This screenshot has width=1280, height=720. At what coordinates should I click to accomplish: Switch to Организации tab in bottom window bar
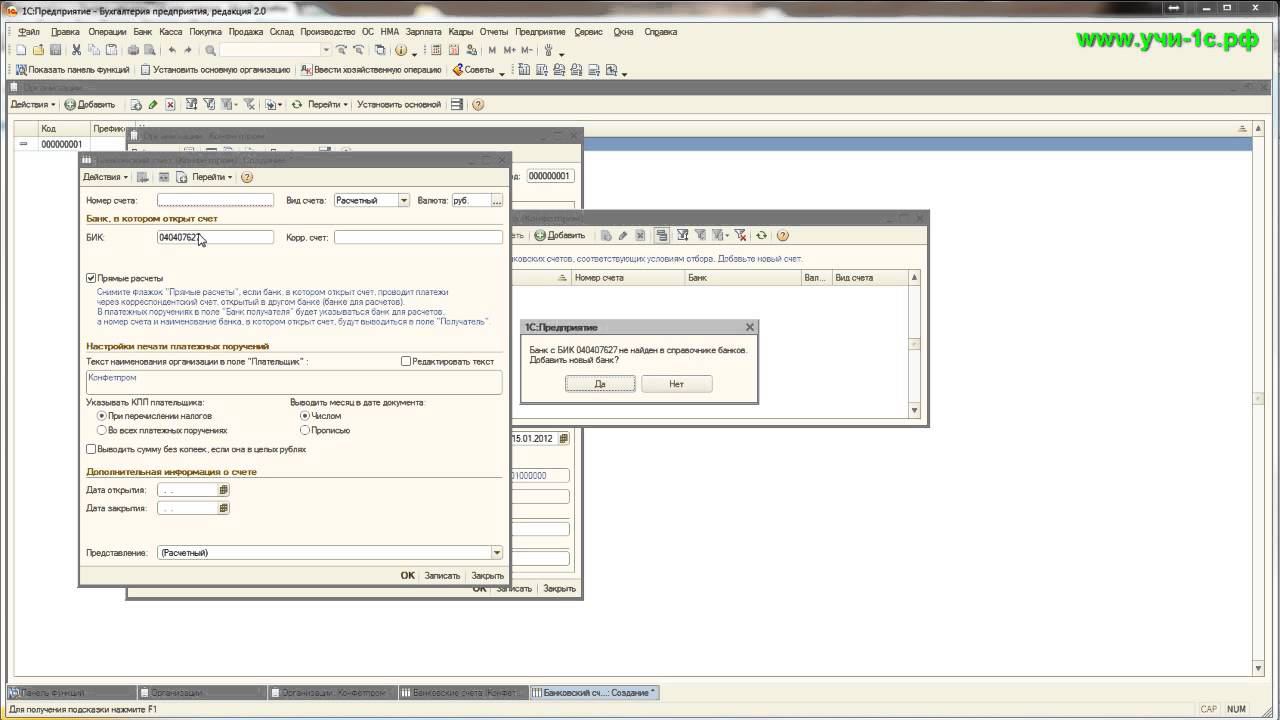(202, 692)
